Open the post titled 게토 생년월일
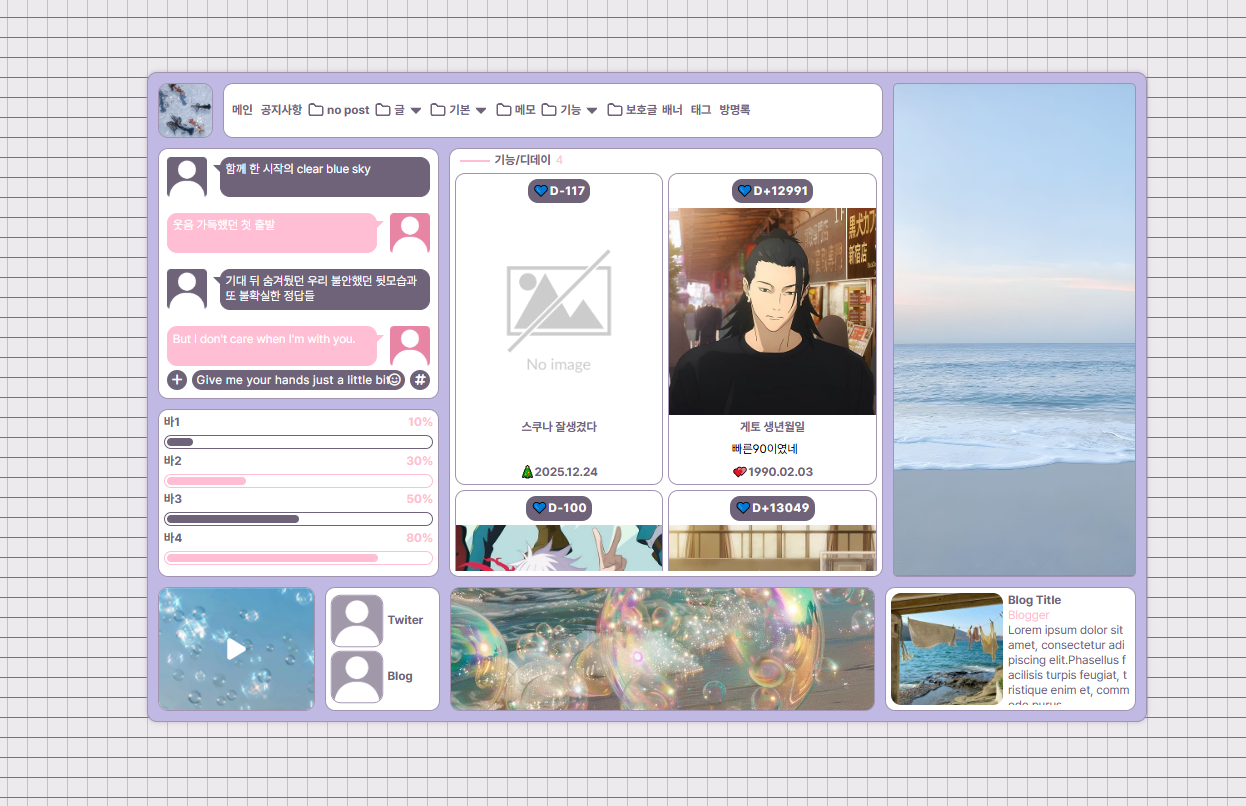The width and height of the screenshot is (1246, 806). 772,427
